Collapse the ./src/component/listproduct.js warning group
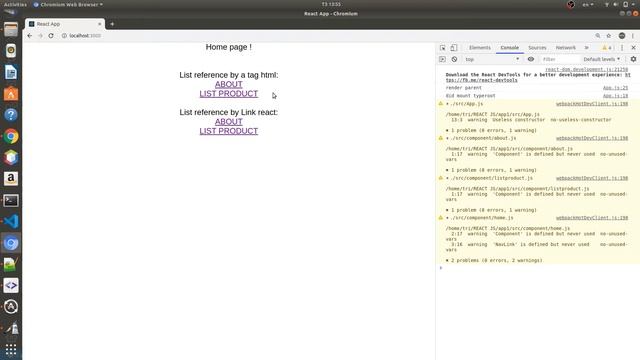Screen dimensions: 640x360 click(447, 178)
